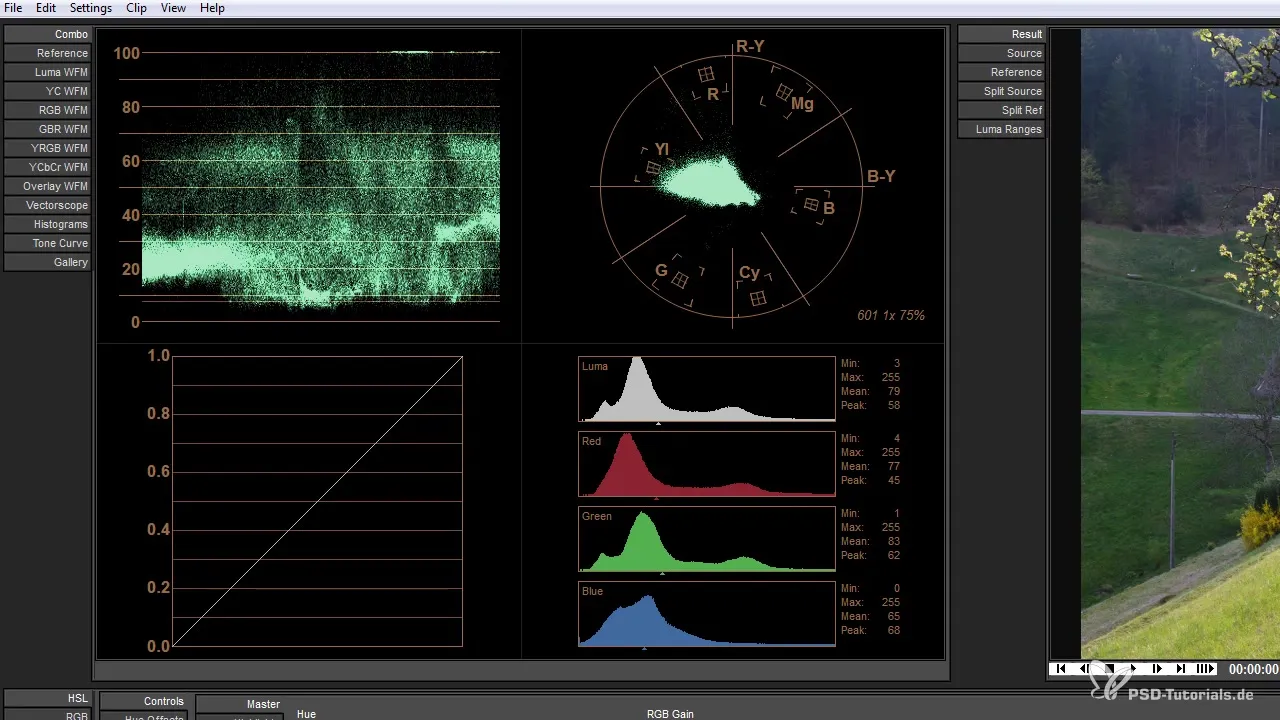Open the HSL color tool tab
This screenshot has height=720, width=1280.
coord(47,698)
